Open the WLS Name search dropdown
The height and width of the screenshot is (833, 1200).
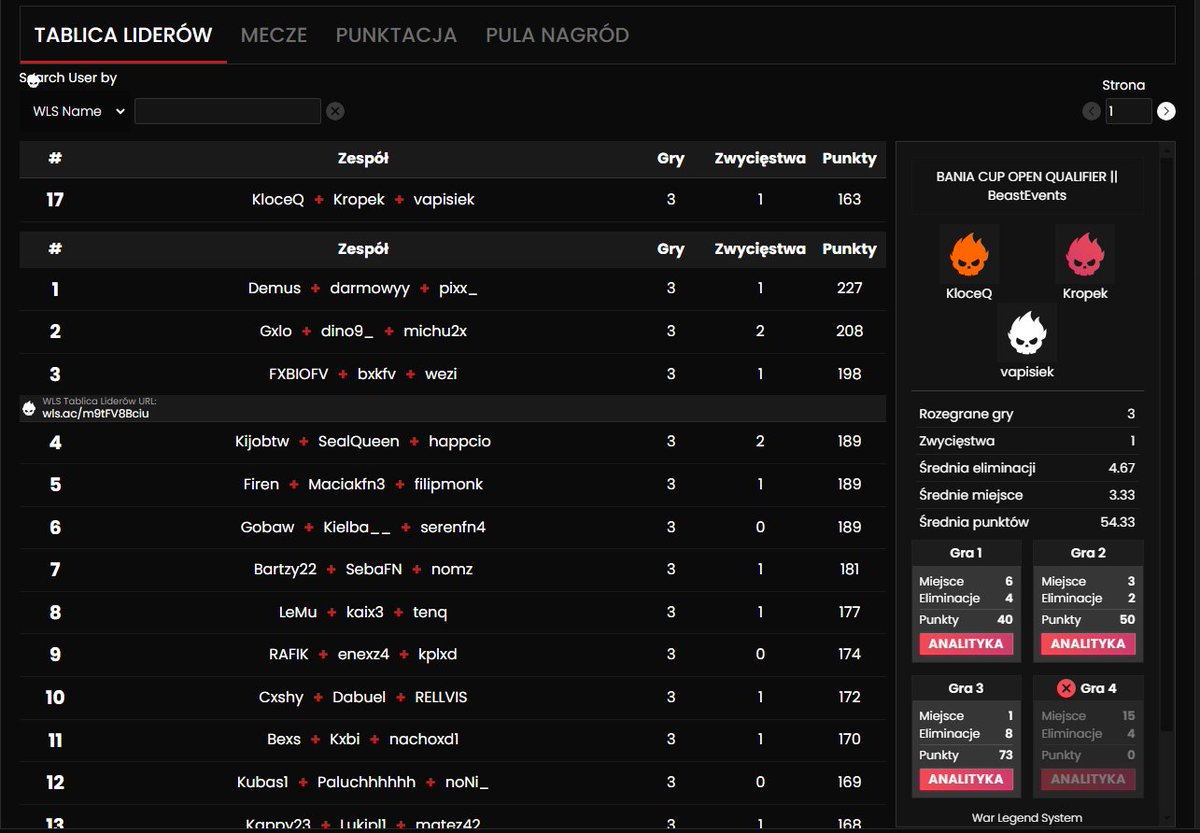pyautogui.click(x=76, y=111)
